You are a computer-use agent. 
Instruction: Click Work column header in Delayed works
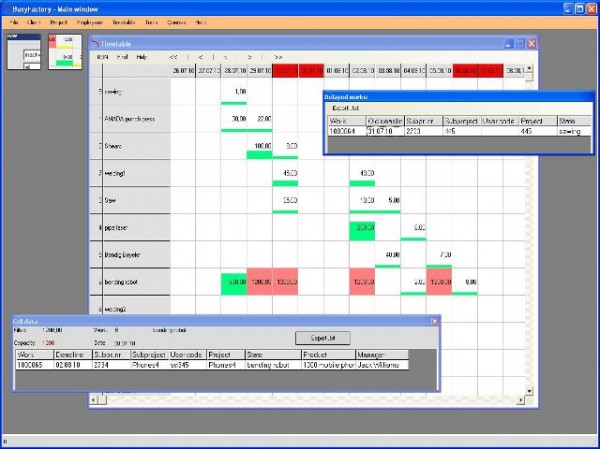coord(347,121)
